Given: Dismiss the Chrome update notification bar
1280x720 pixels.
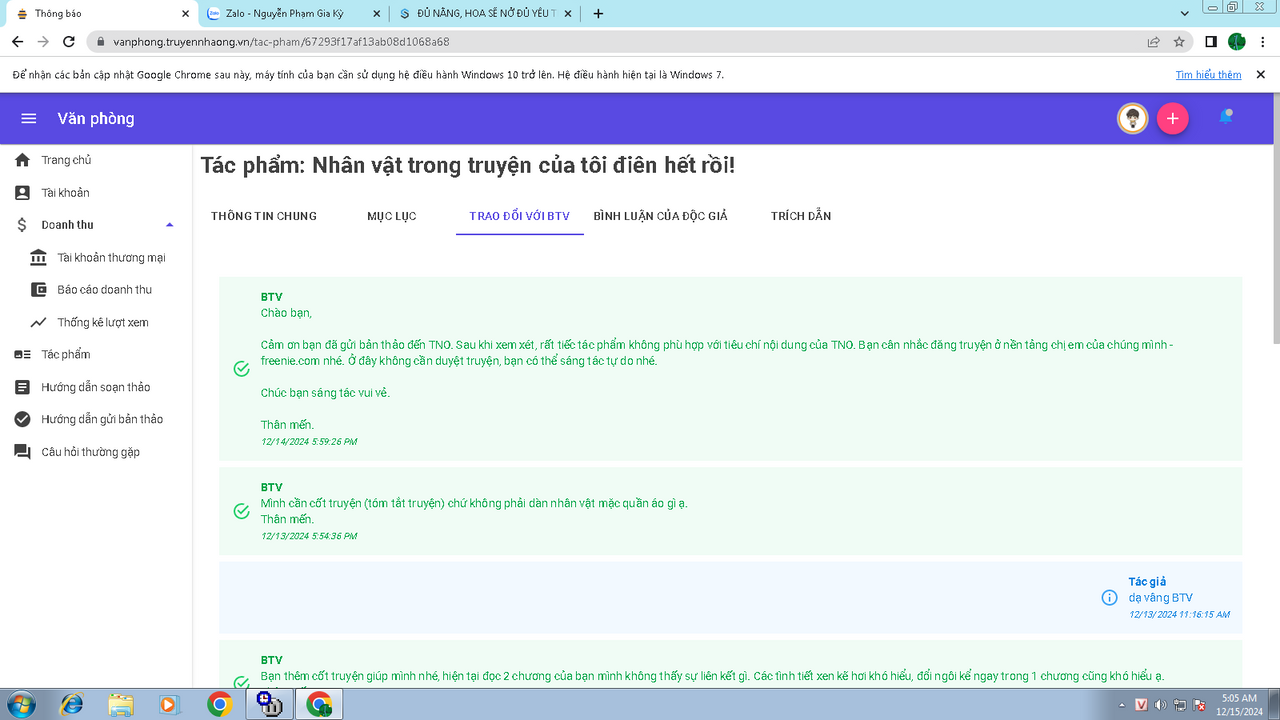Looking at the screenshot, I should pyautogui.click(x=1260, y=75).
